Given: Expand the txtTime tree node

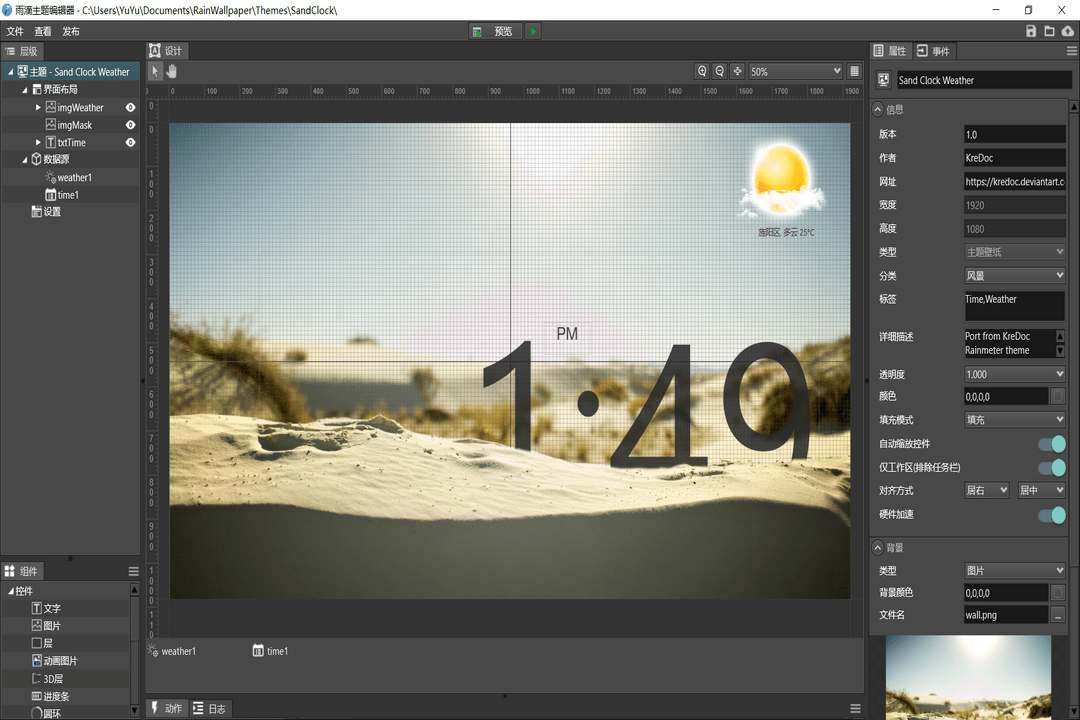Looking at the screenshot, I should coord(39,143).
